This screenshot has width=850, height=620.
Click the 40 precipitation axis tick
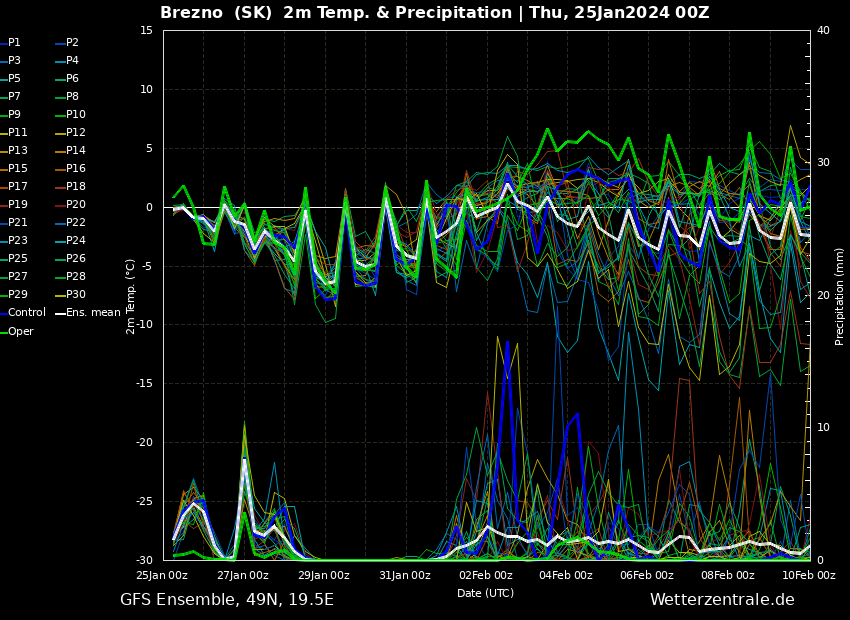823,31
